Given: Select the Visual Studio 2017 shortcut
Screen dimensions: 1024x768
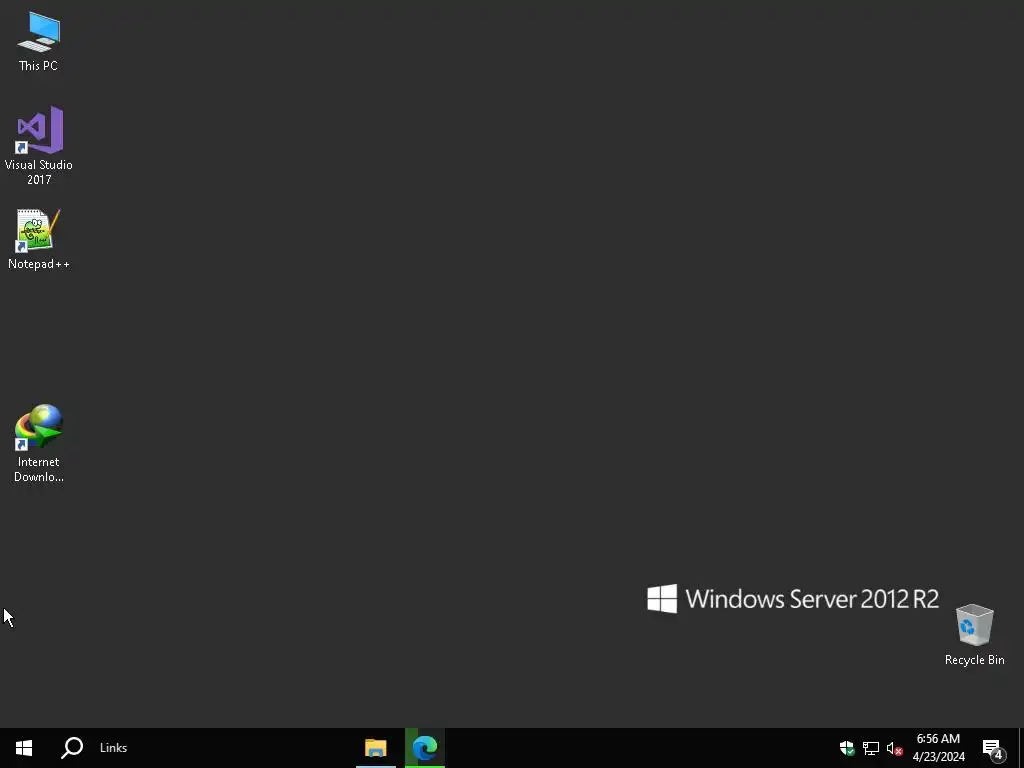Looking at the screenshot, I should (39, 145).
